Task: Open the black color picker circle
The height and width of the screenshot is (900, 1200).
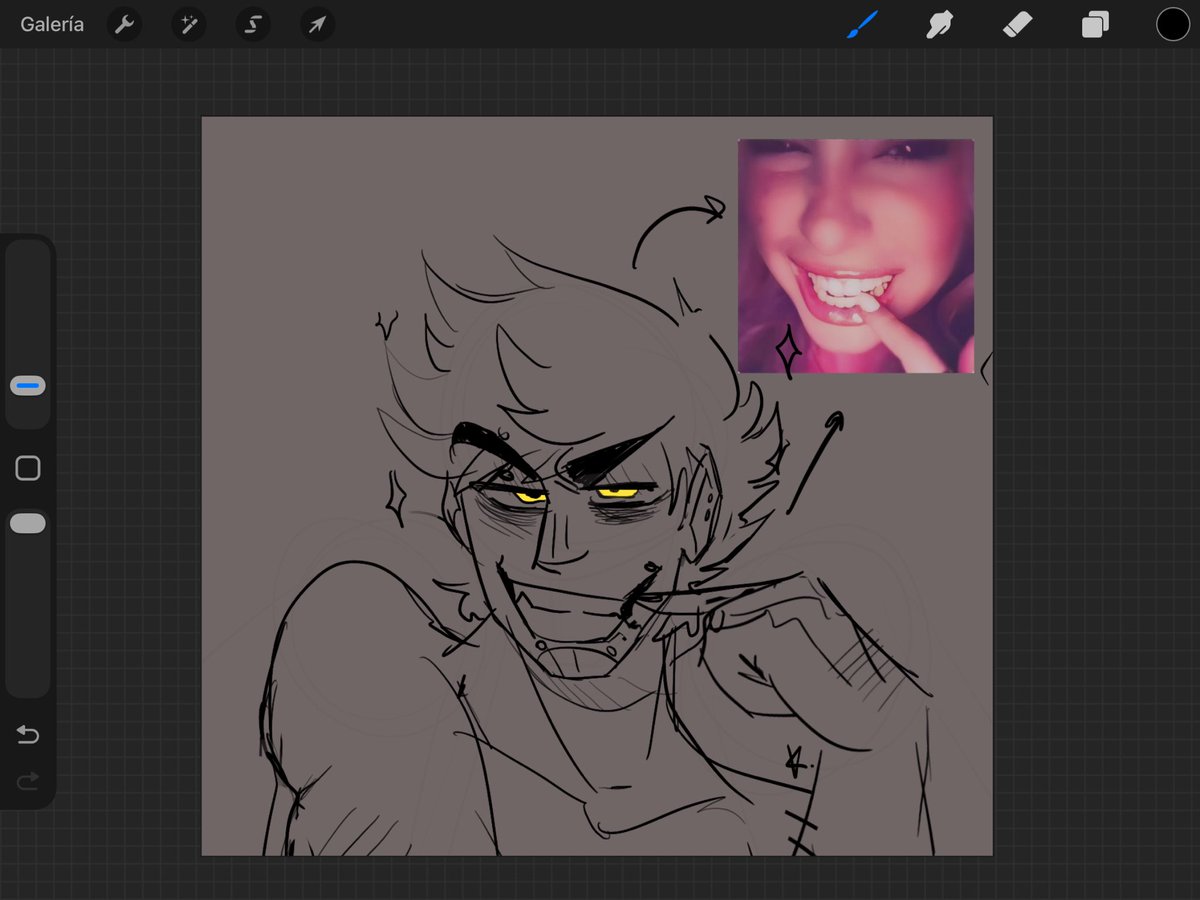Action: pos(1173,25)
